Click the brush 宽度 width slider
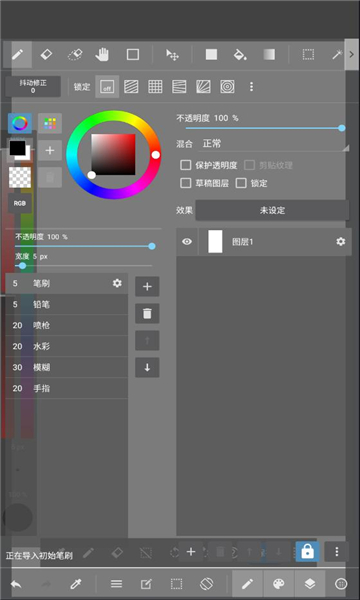The height and width of the screenshot is (600, 360). point(84,266)
